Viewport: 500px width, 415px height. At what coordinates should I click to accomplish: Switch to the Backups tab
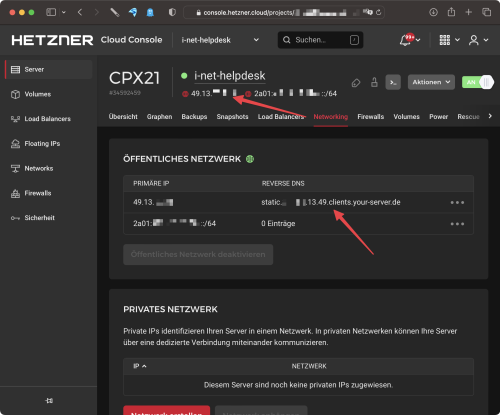pos(194,117)
